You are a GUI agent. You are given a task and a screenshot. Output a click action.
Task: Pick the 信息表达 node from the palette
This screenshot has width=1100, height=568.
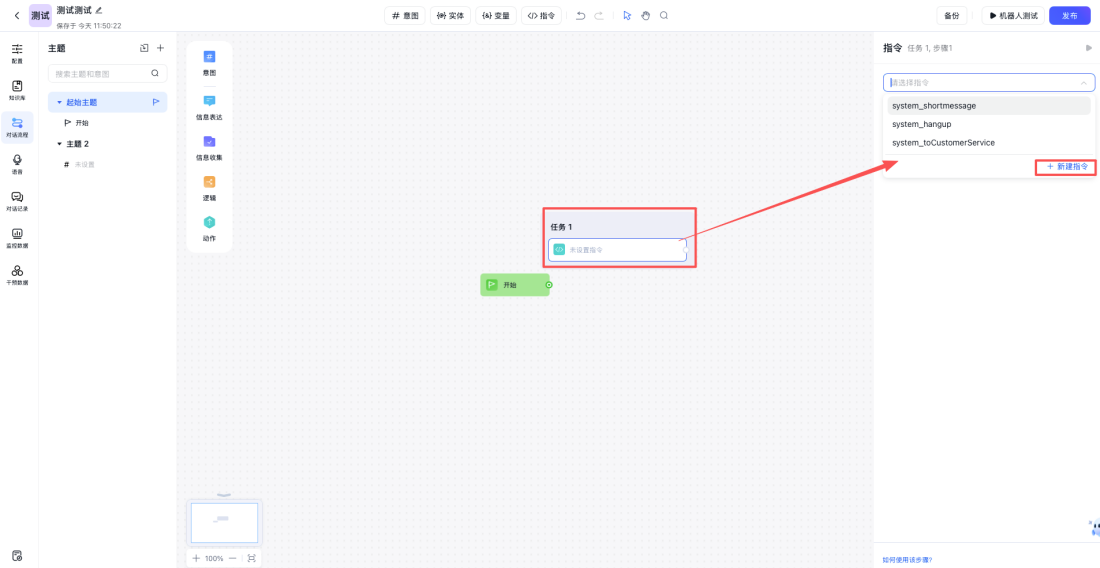click(209, 107)
